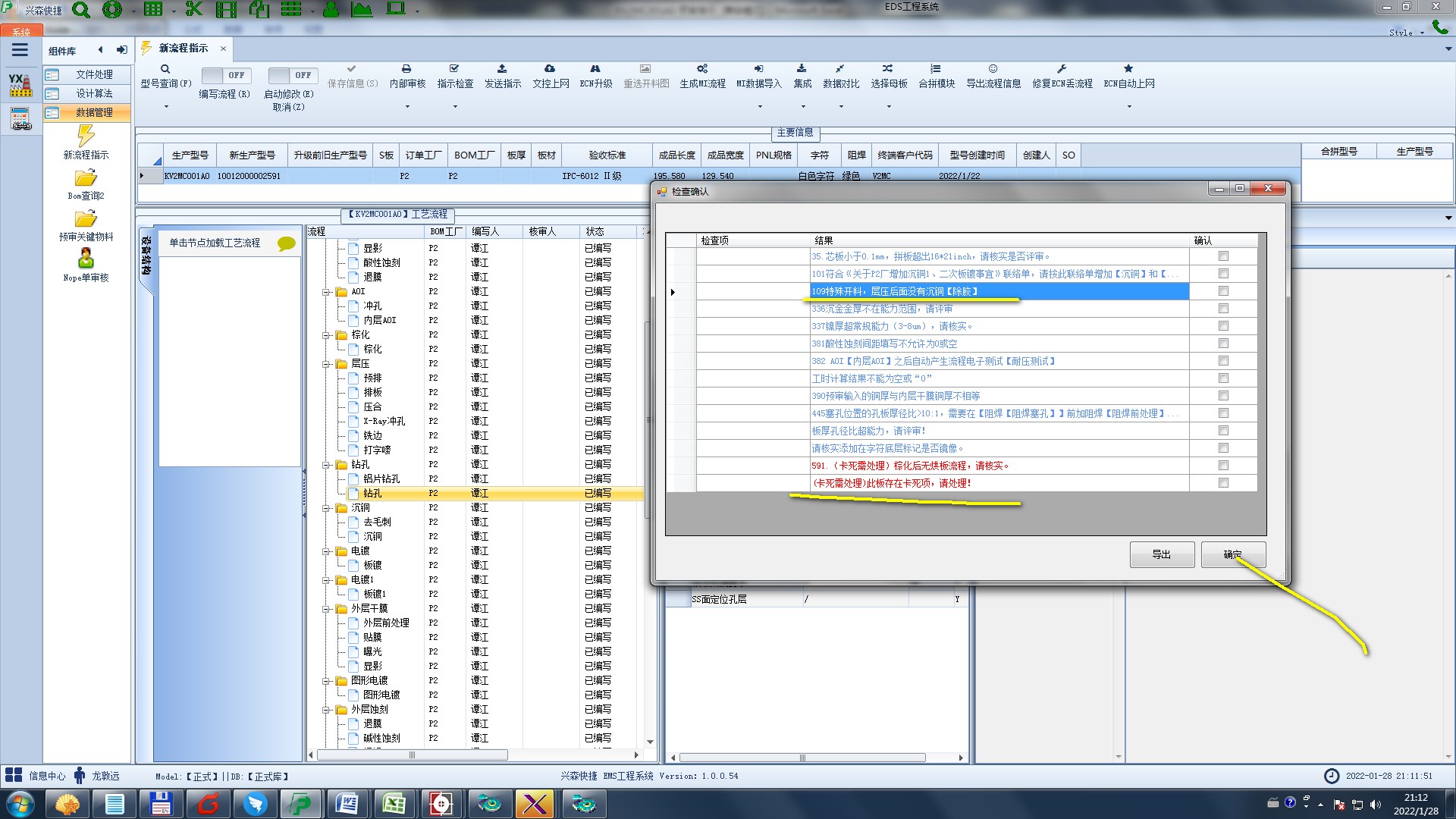This screenshot has height=819, width=1456.
Task: Tick checkbox for 卡死项 red row
Action: coord(1223,483)
